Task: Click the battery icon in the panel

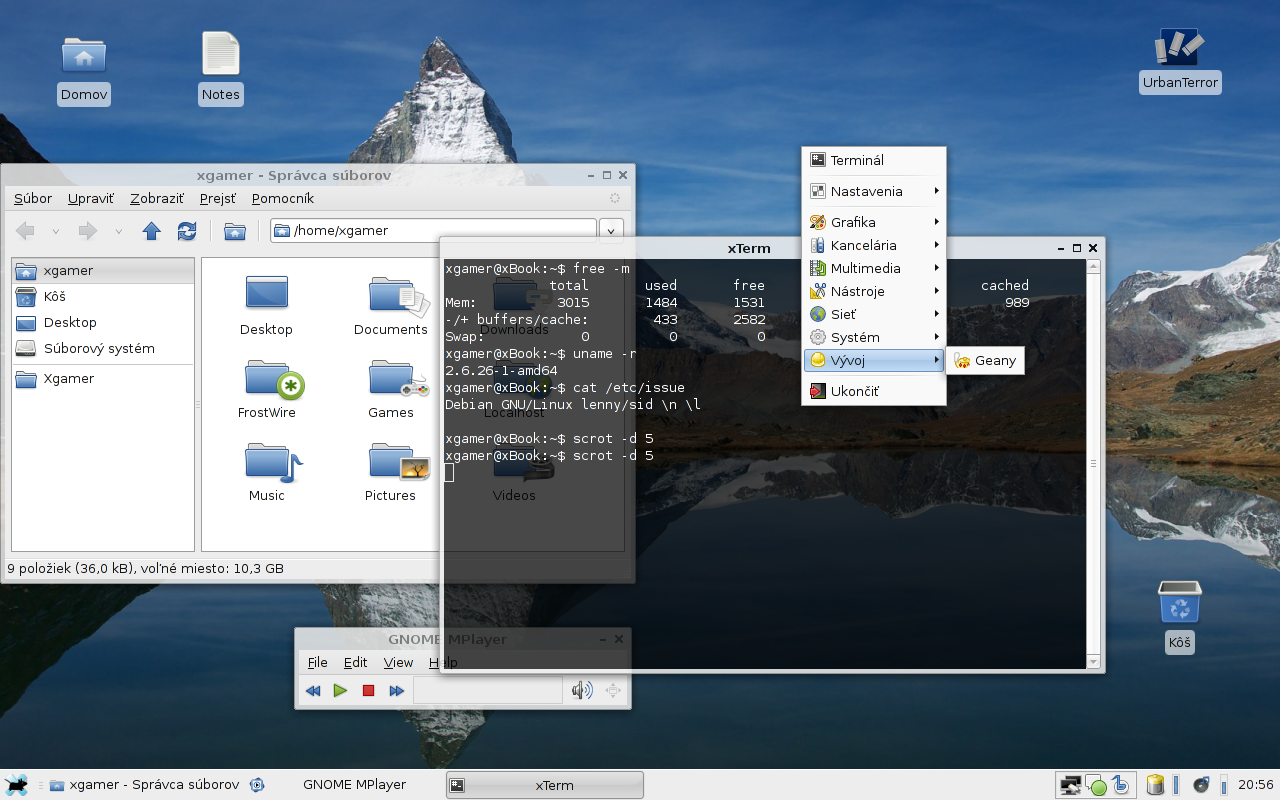Action: click(1155, 785)
